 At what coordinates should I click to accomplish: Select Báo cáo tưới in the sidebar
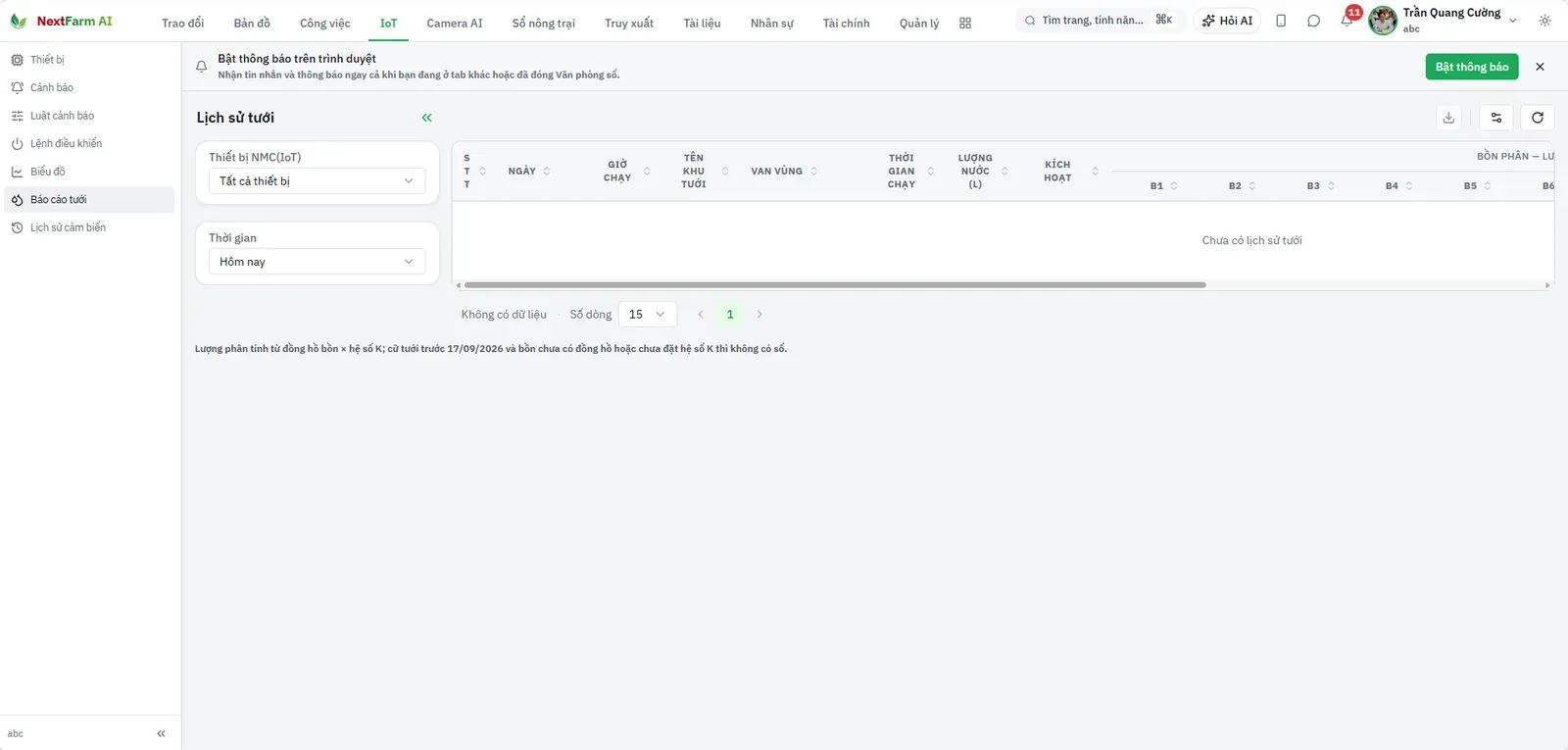tap(90, 200)
